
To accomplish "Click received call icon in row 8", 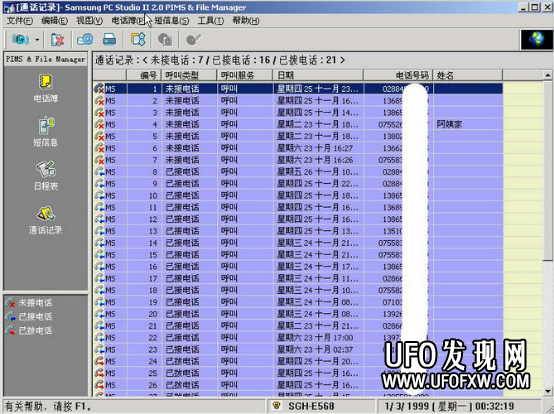I will pyautogui.click(x=99, y=172).
